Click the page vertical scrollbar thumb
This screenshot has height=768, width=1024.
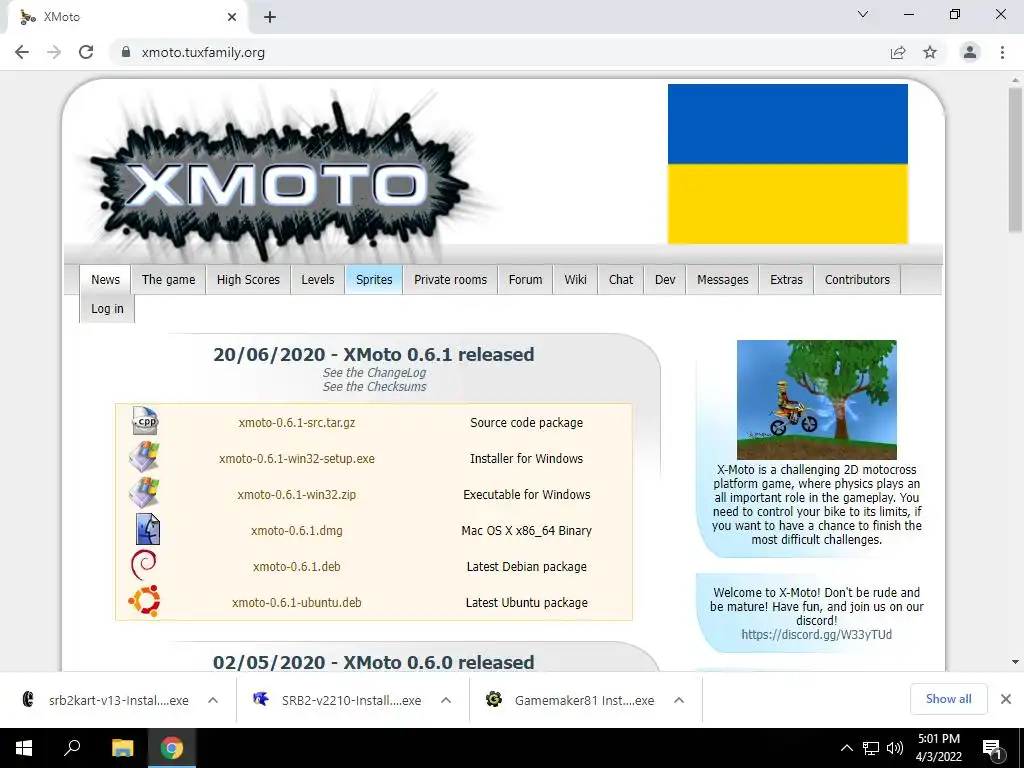coord(1015,160)
